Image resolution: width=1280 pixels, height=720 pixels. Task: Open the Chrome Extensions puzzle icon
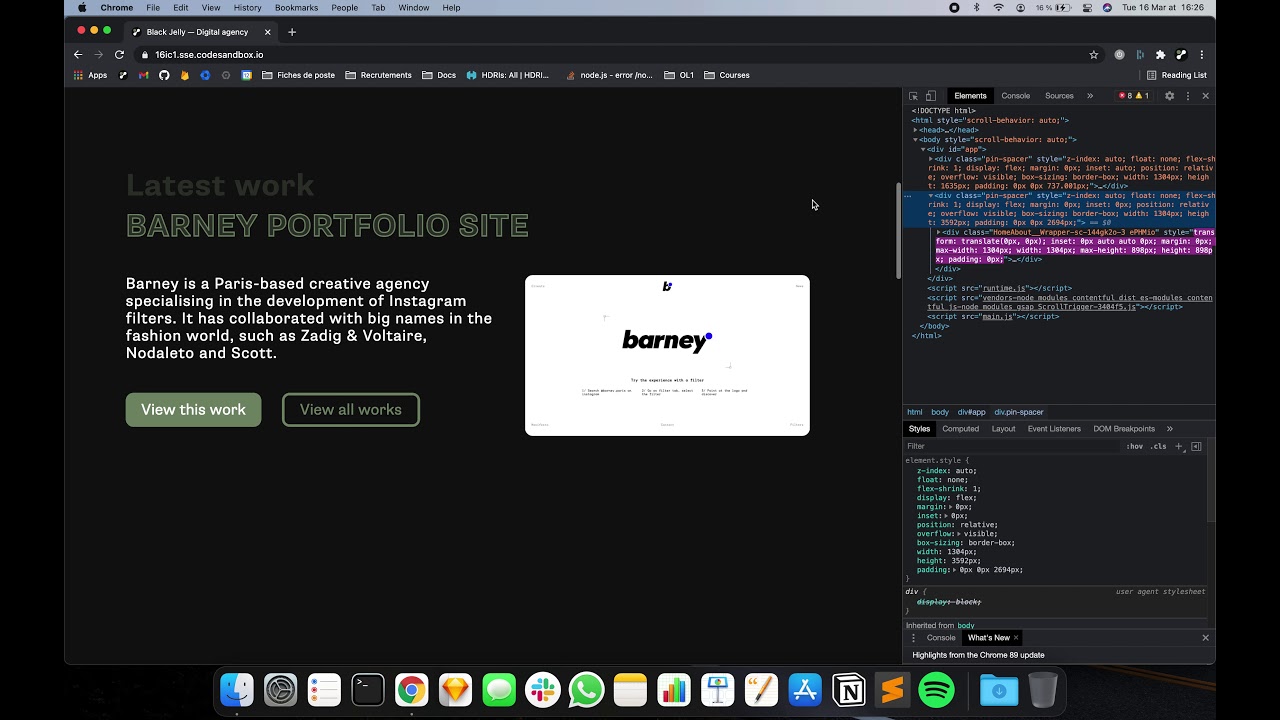click(x=1160, y=55)
